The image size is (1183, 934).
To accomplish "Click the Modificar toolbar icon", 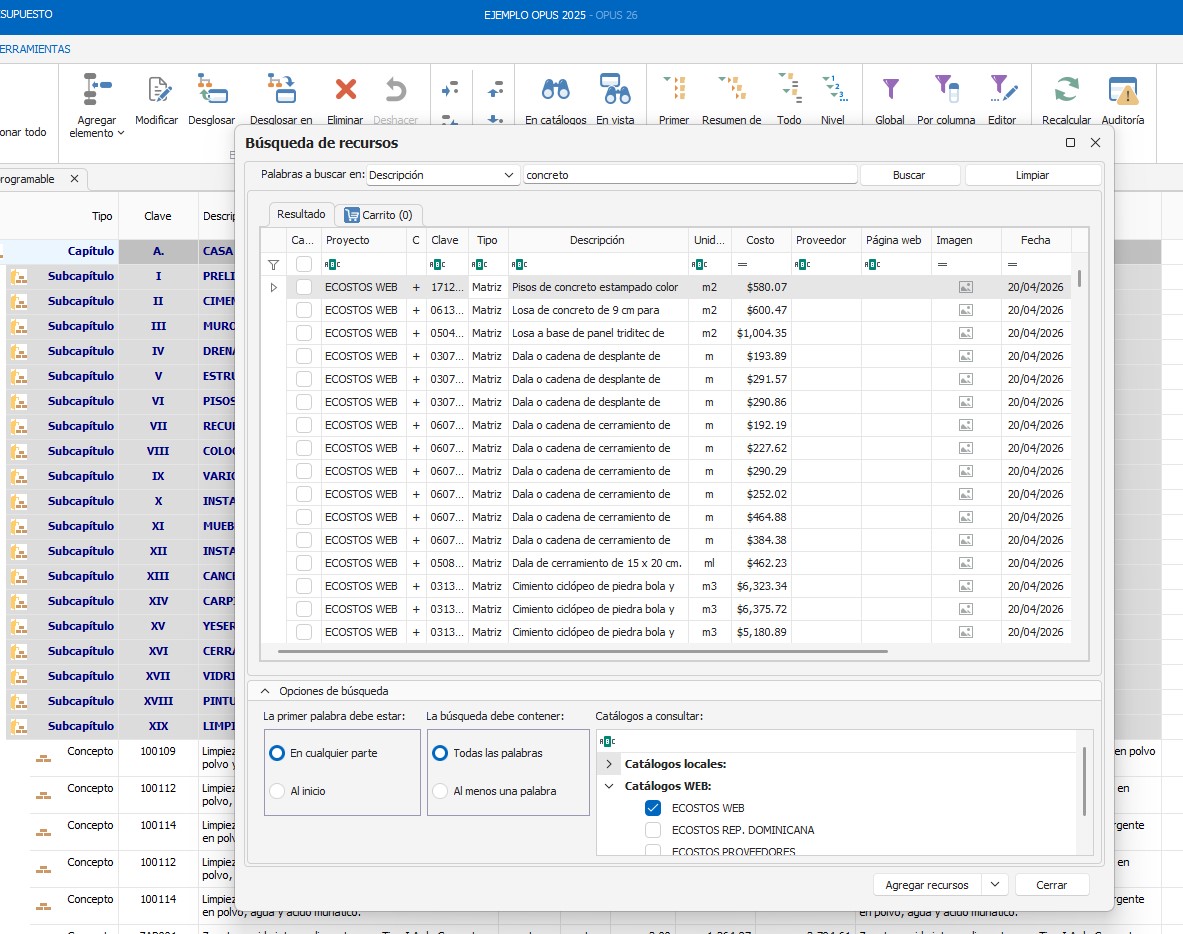I will coord(158,90).
